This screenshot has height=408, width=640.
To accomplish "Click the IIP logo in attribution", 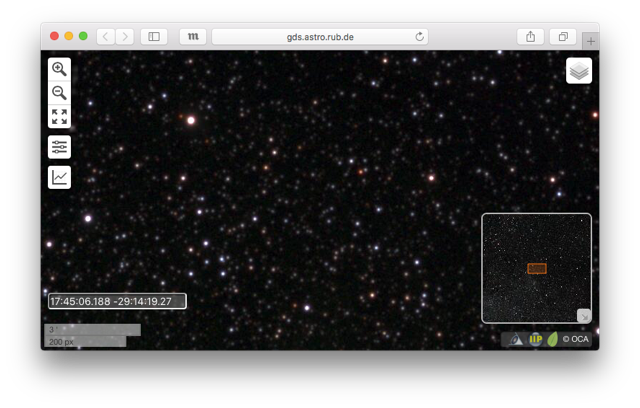I will pos(535,339).
